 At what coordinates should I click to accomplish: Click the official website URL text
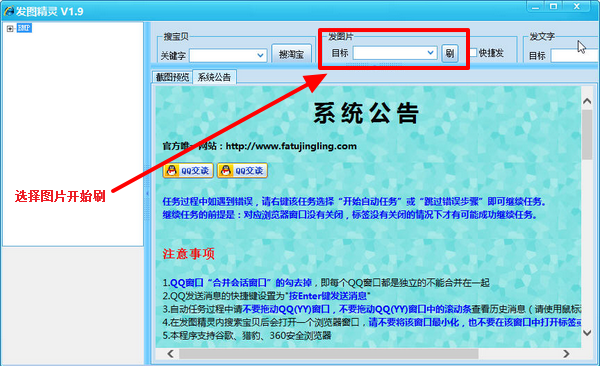click(291, 146)
